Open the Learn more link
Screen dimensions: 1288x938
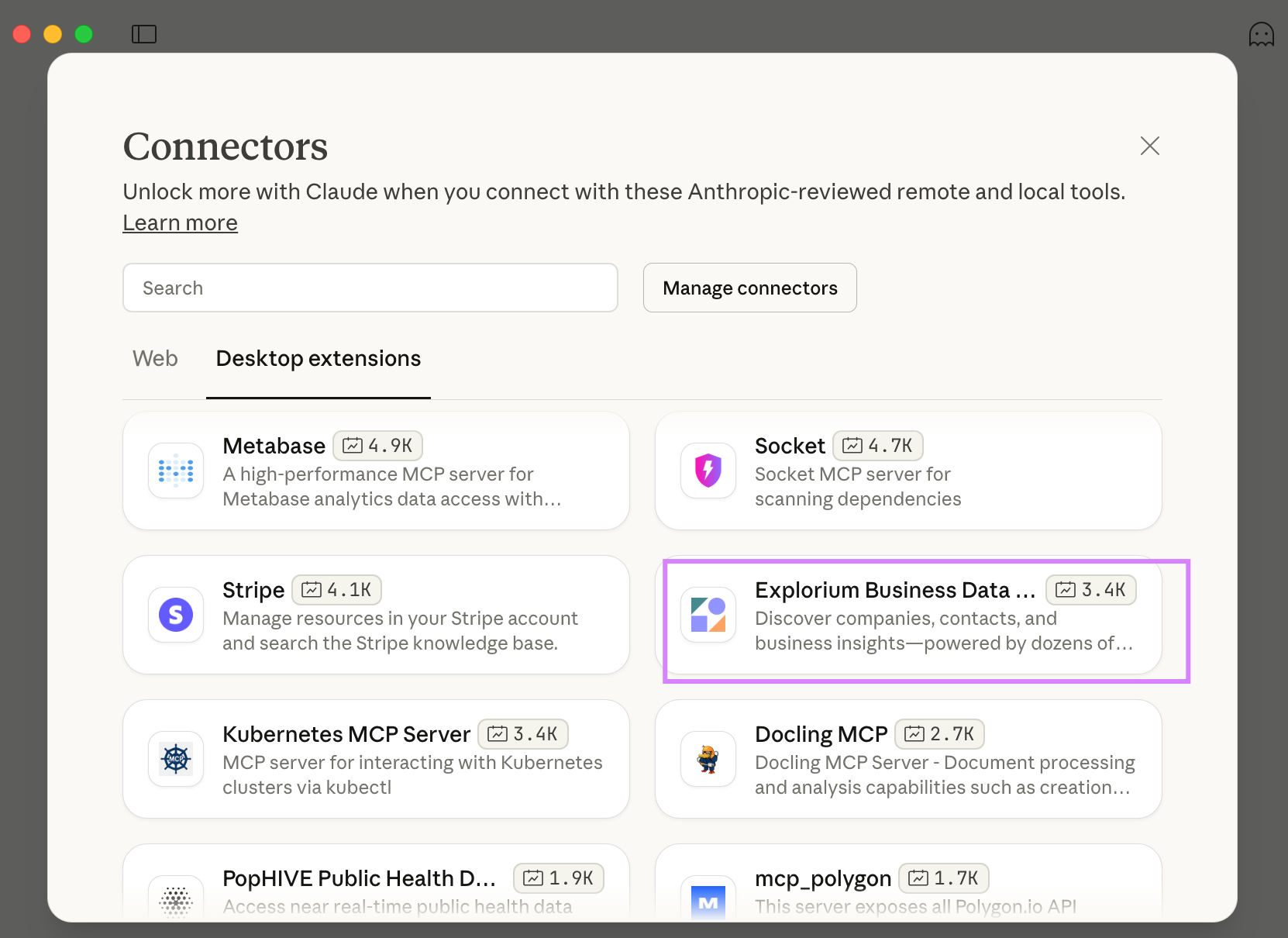point(180,222)
